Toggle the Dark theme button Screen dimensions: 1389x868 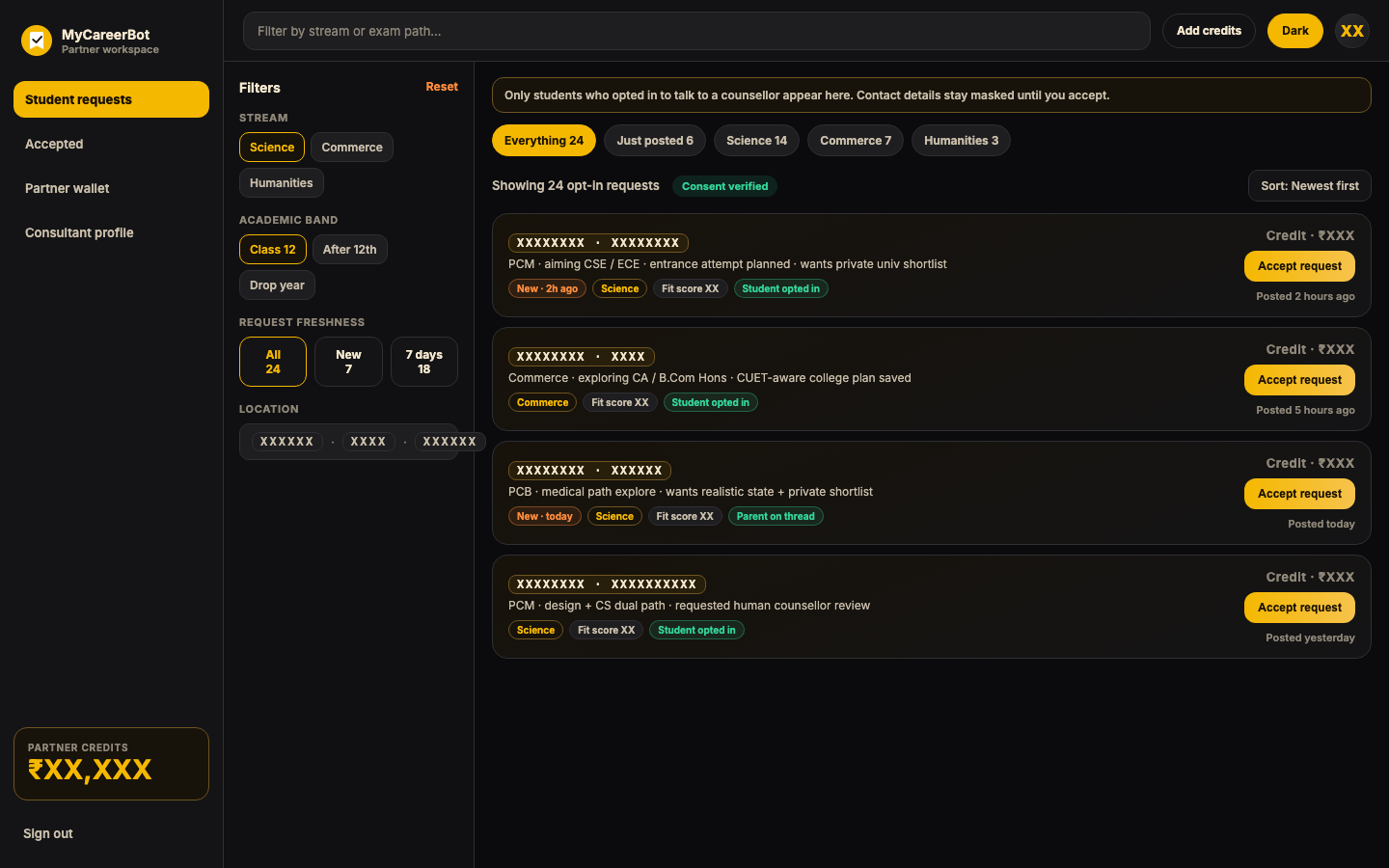pos(1294,31)
